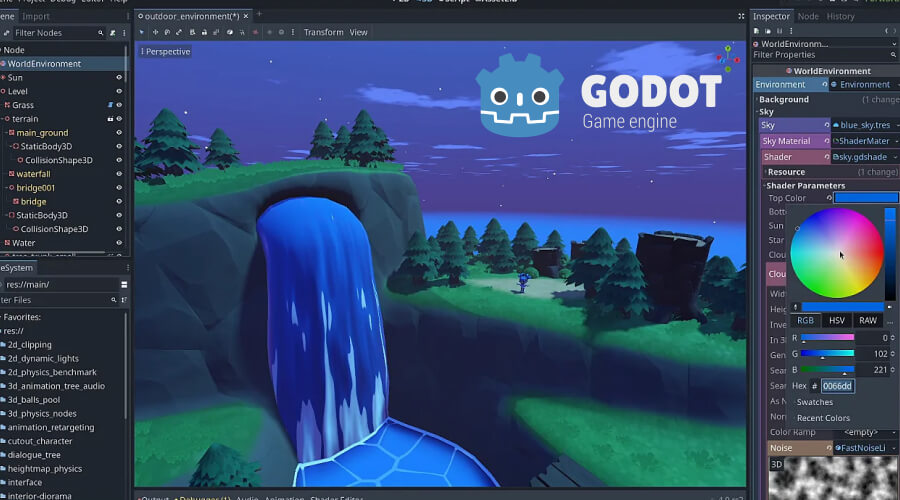Toggle FileSystem split view button
This screenshot has height=500, width=900.
click(124, 284)
